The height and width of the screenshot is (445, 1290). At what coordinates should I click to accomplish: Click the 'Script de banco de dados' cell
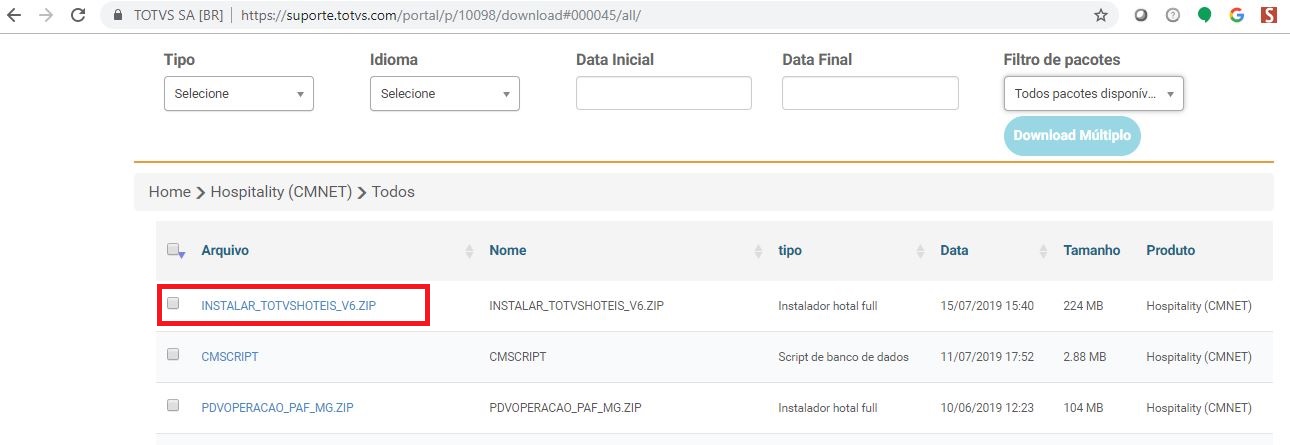[x=843, y=356]
